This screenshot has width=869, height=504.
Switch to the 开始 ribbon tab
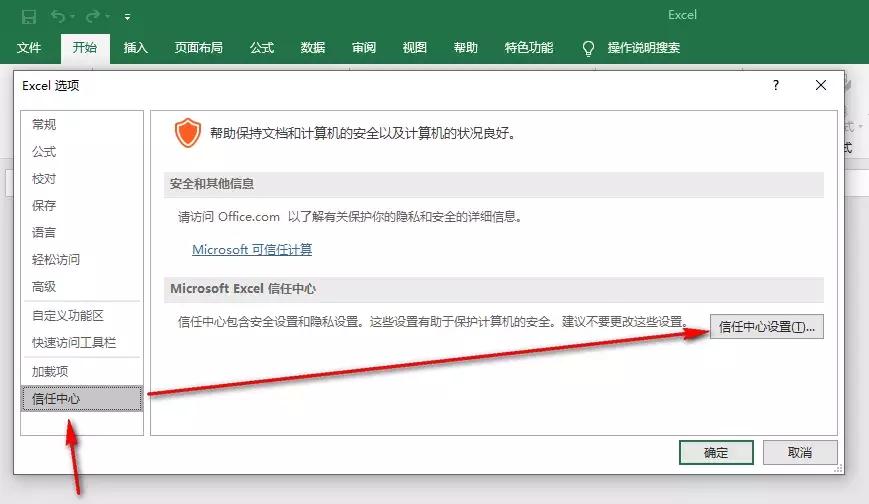[85, 48]
